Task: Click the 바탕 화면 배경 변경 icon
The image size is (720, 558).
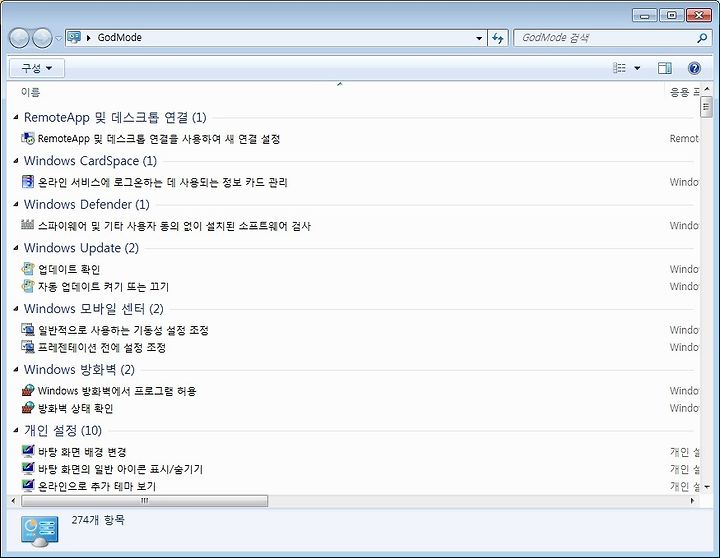Action: [x=28, y=451]
